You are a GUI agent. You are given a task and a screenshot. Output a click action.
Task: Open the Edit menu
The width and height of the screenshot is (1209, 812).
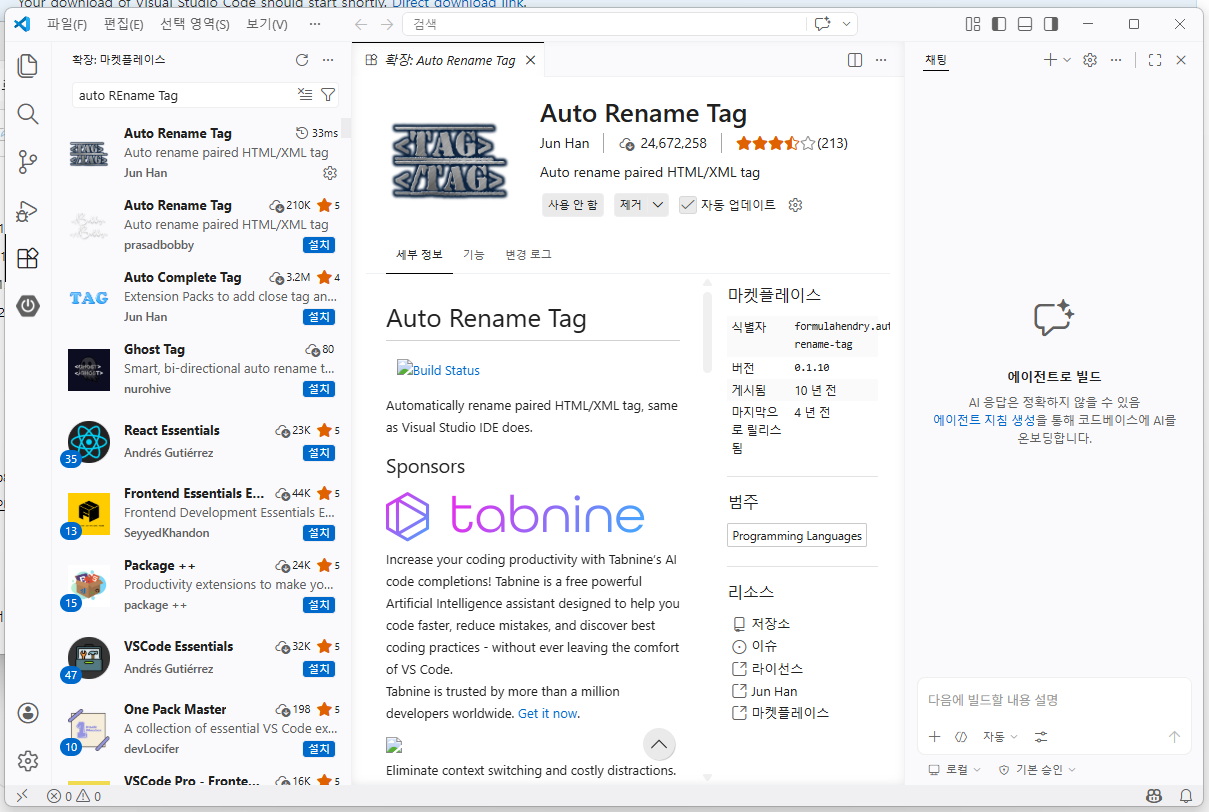124,24
